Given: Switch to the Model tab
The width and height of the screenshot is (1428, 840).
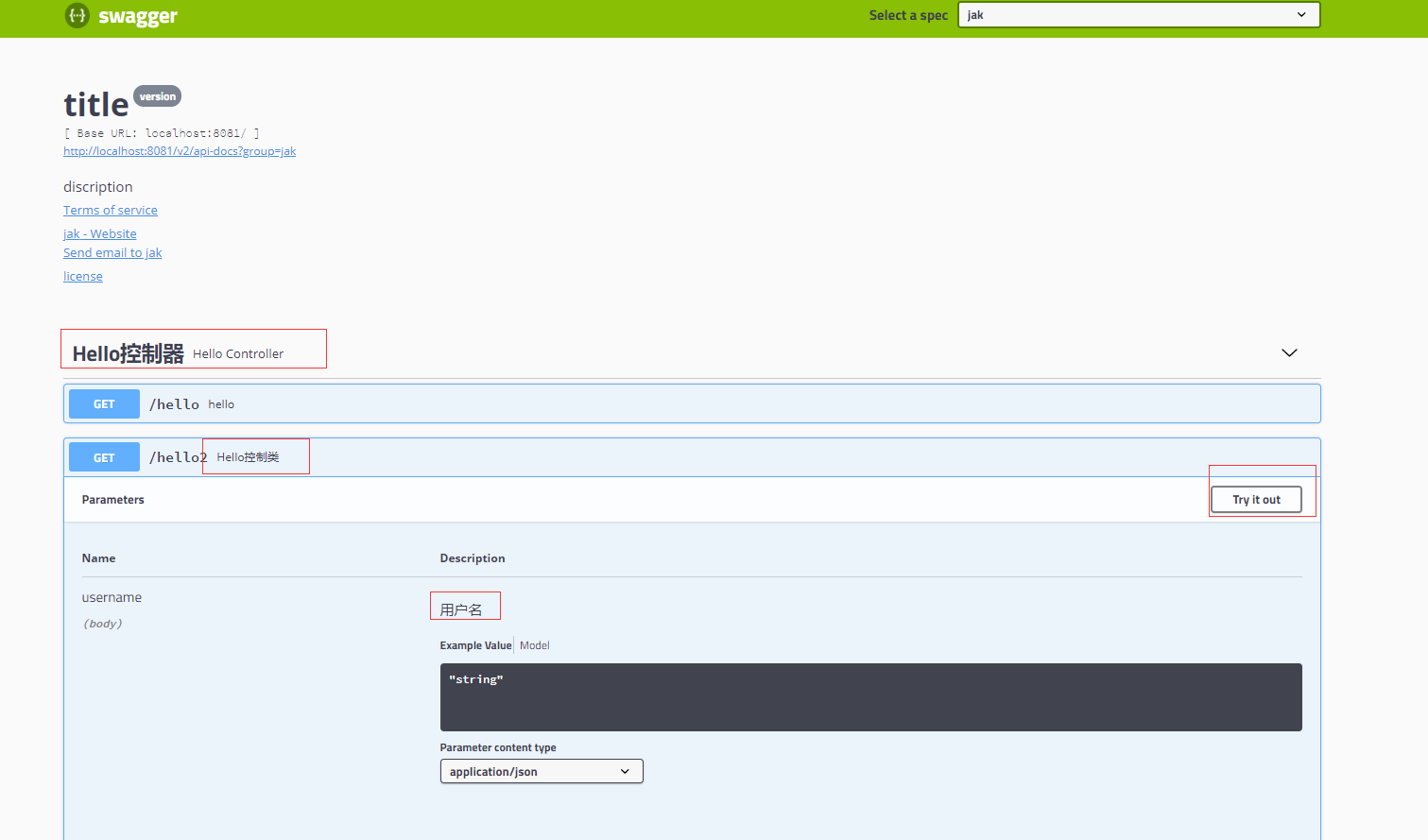Looking at the screenshot, I should [x=535, y=645].
